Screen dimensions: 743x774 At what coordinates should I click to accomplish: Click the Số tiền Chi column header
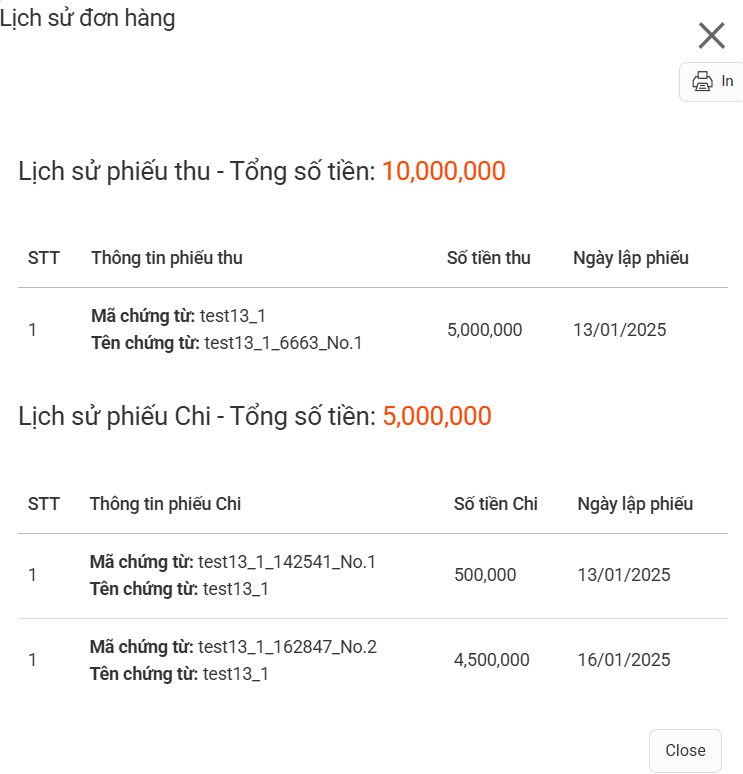tap(496, 503)
